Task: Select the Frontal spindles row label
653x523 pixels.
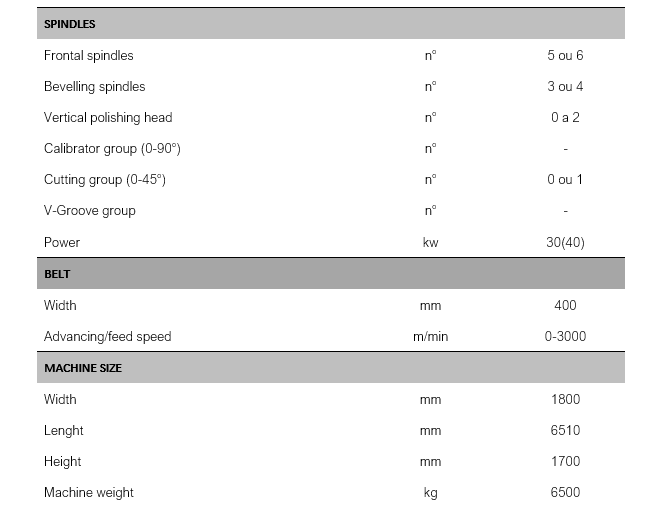Action: point(88,55)
